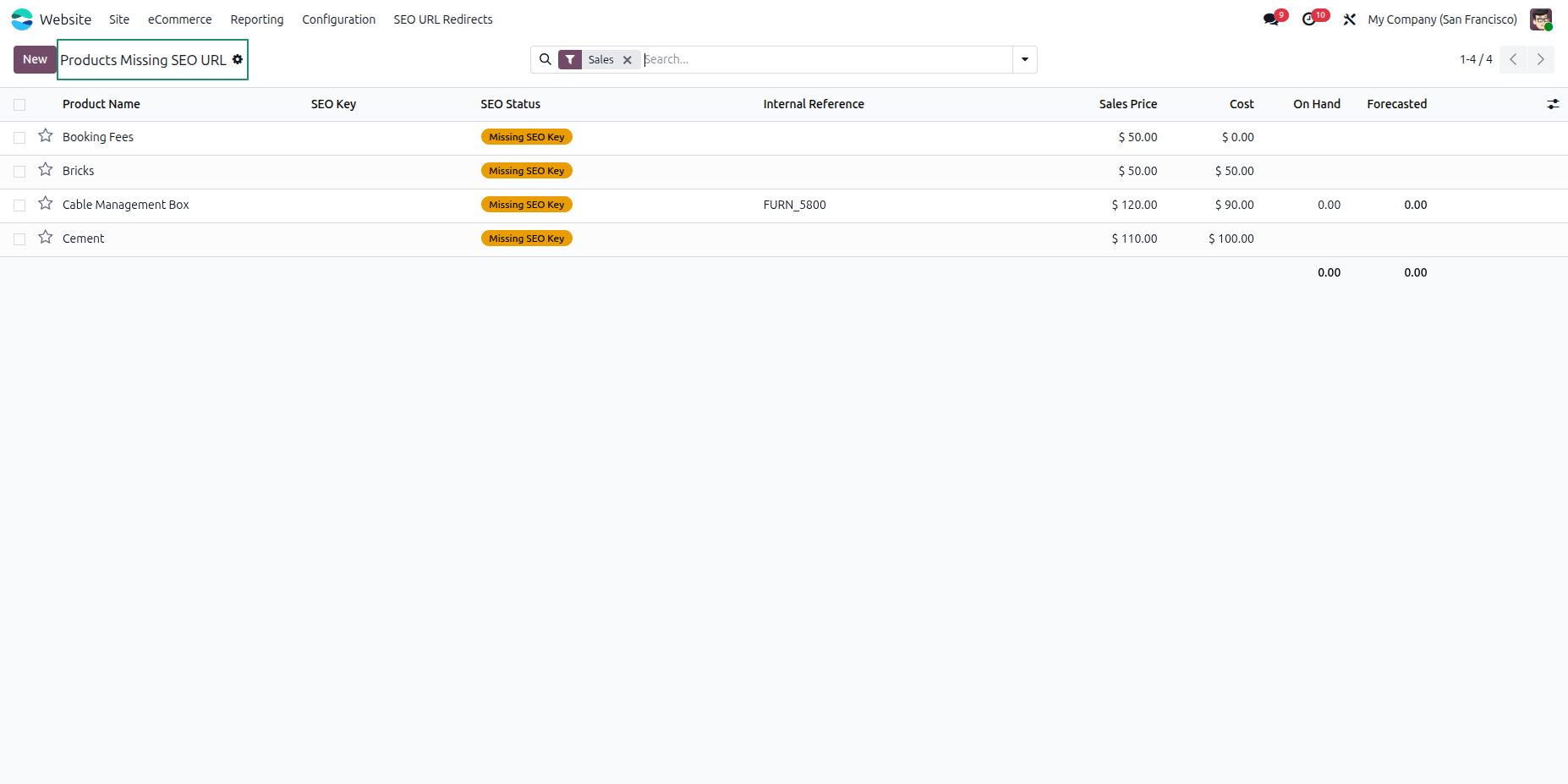1568x784 pixels.
Task: Open the developer tools icon
Action: coord(1349,19)
